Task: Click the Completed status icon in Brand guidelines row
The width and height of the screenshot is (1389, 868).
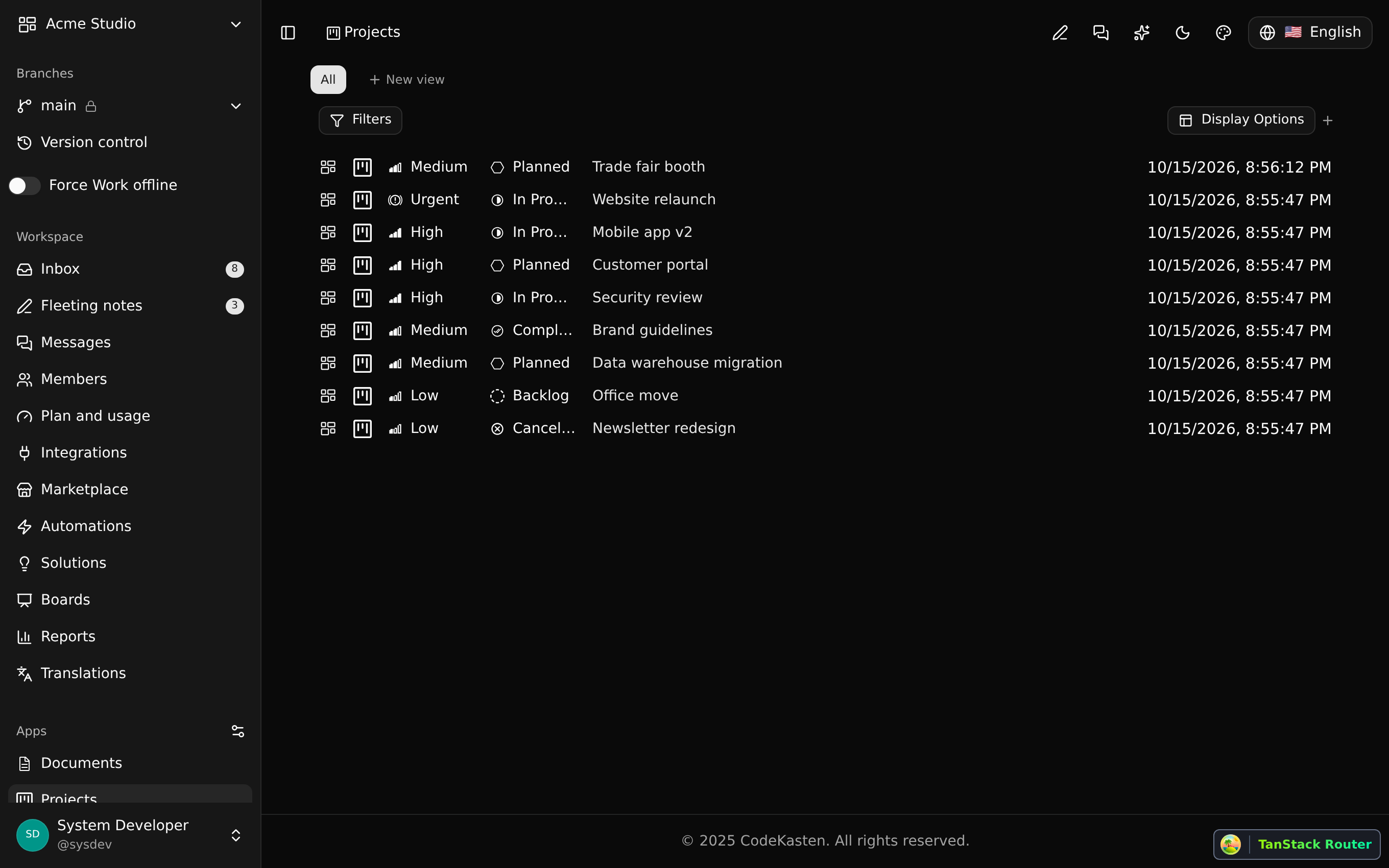Action: coord(497,331)
